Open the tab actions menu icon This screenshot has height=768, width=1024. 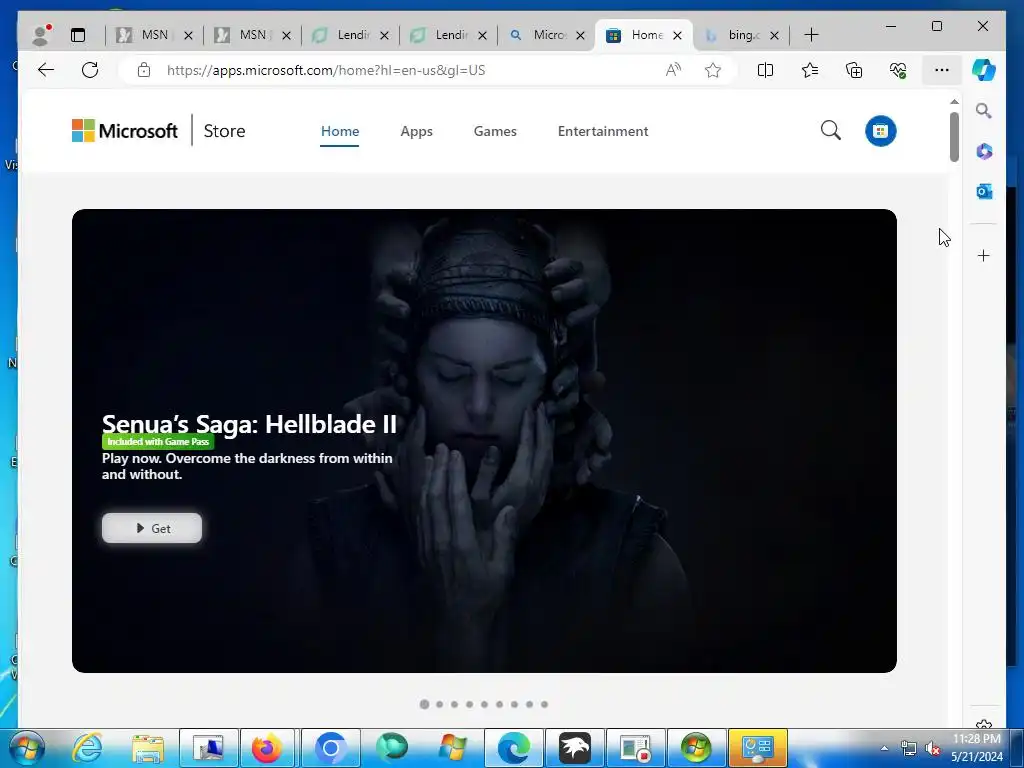78,35
